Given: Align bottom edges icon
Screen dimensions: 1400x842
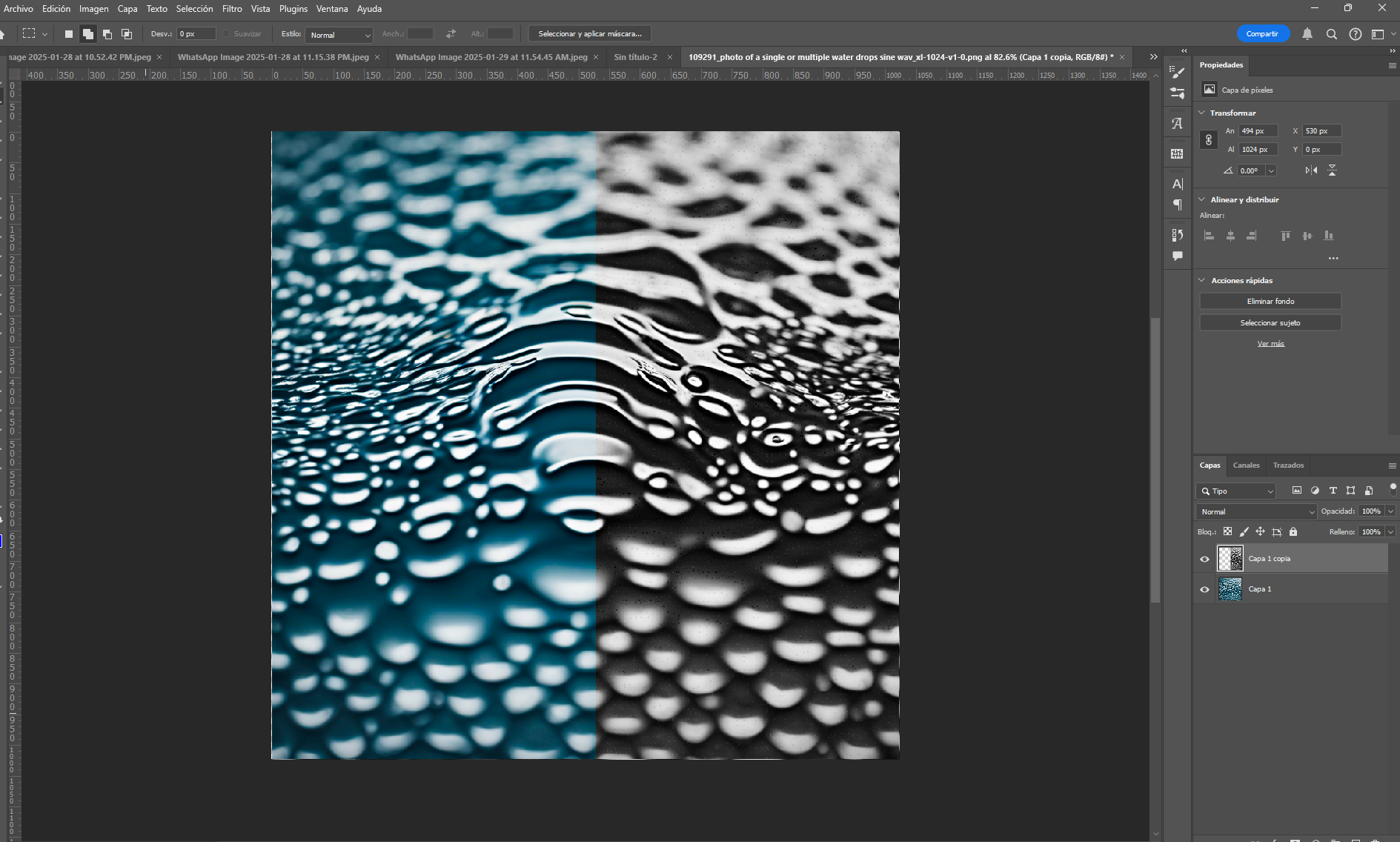Looking at the screenshot, I should tap(1329, 236).
